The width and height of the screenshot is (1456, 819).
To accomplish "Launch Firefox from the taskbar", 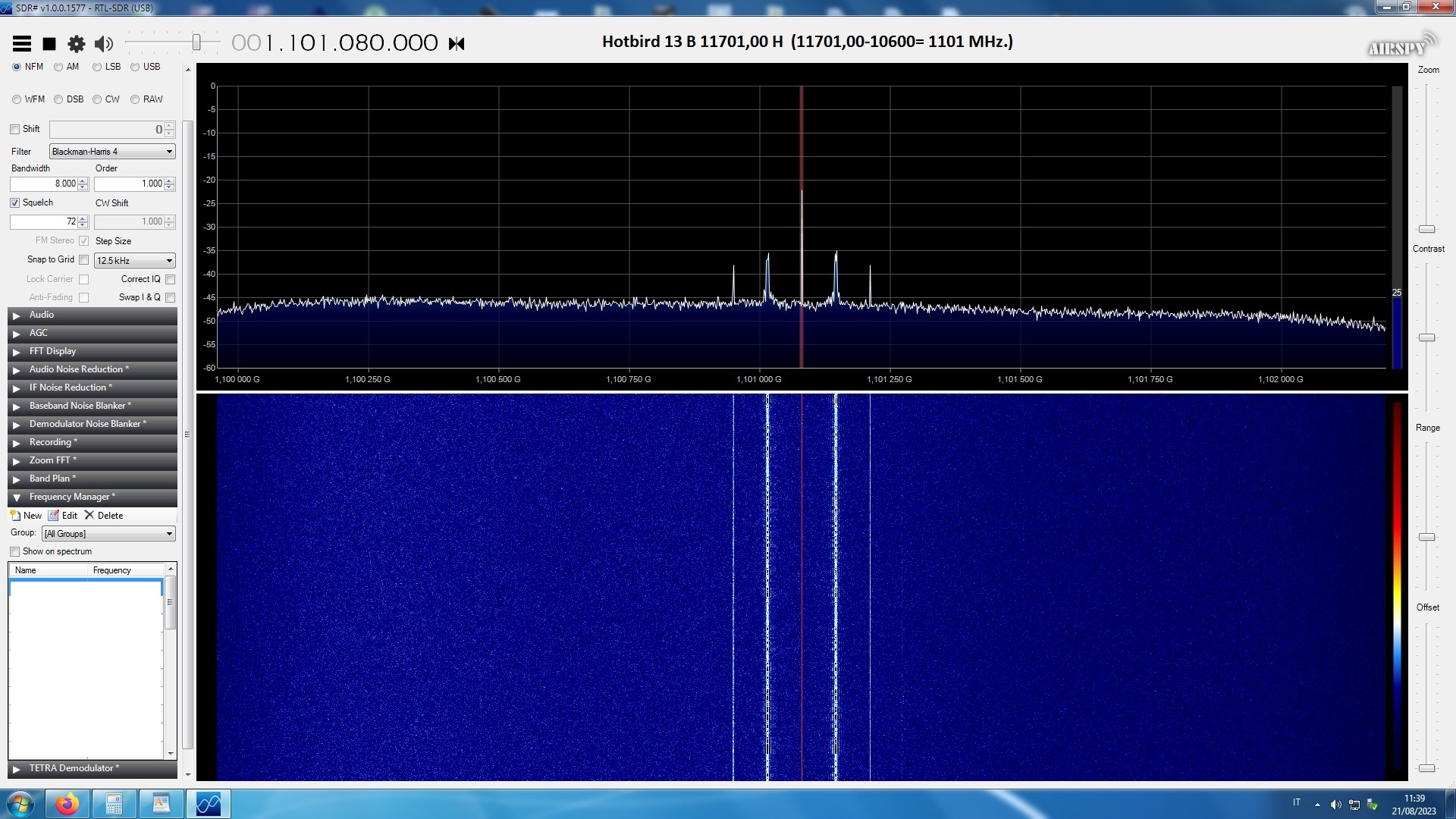I will point(67,804).
